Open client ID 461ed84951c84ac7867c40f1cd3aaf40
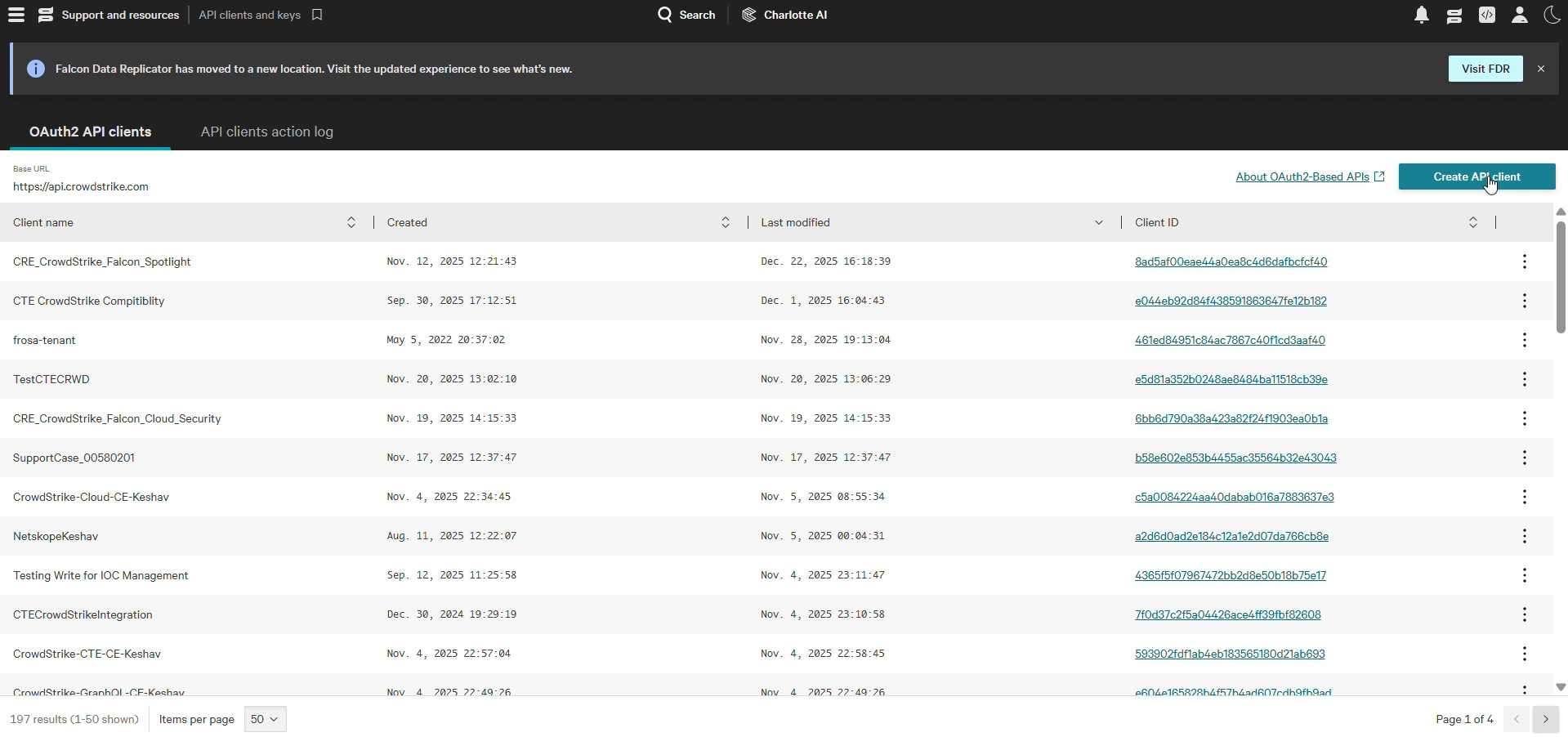The width and height of the screenshot is (1568, 737). pos(1230,340)
